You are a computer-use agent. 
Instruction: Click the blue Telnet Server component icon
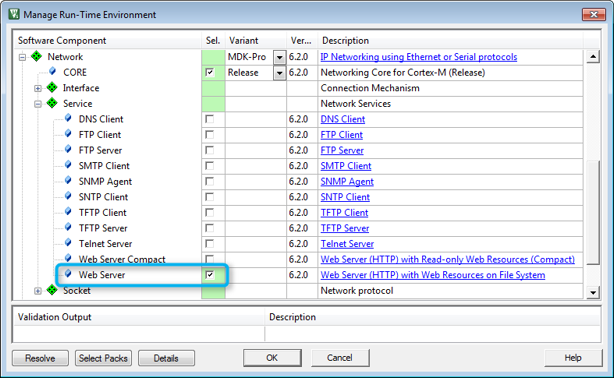pos(68,242)
